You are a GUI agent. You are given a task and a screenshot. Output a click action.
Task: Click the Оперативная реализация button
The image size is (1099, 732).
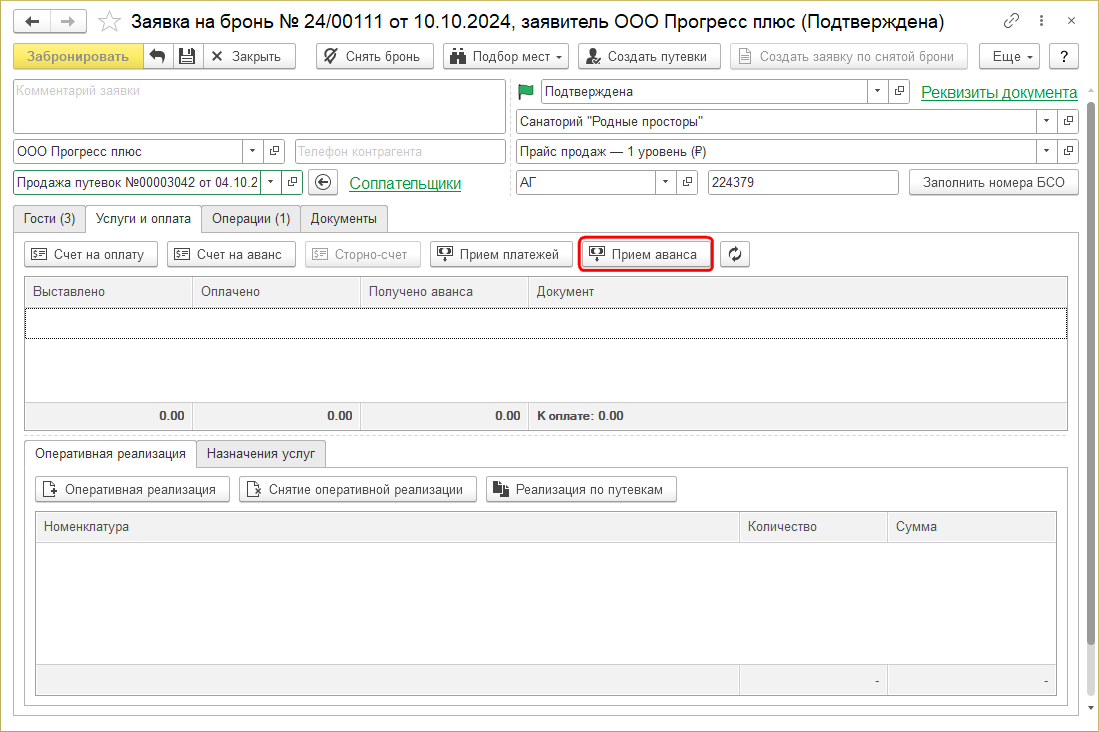tap(132, 489)
